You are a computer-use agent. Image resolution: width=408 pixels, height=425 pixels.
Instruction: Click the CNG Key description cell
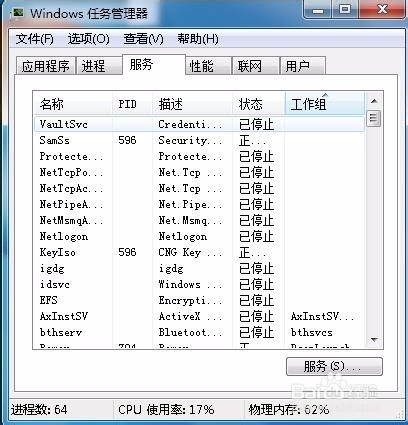pos(190,252)
